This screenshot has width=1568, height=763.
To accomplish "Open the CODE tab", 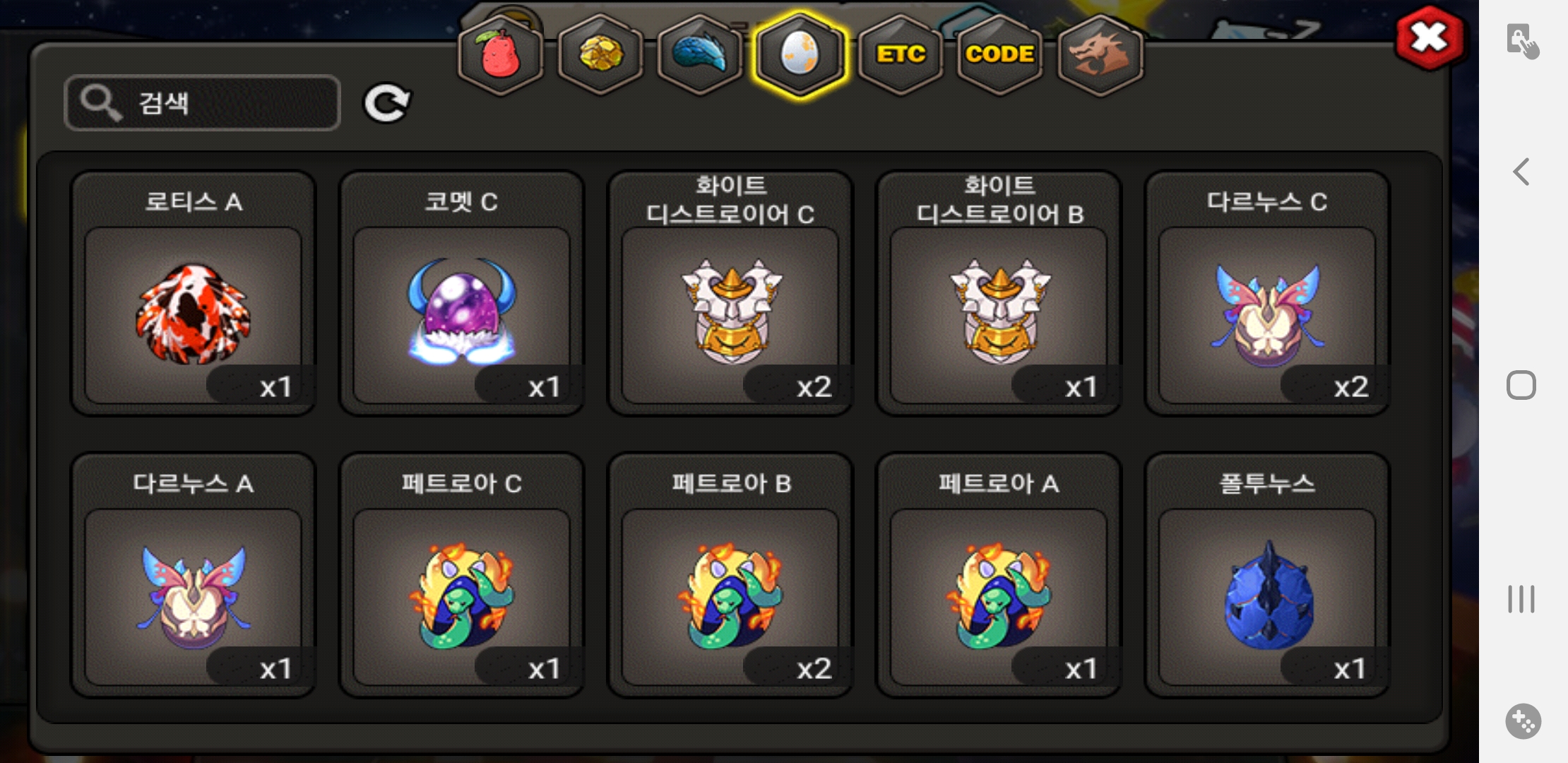I will (1000, 56).
